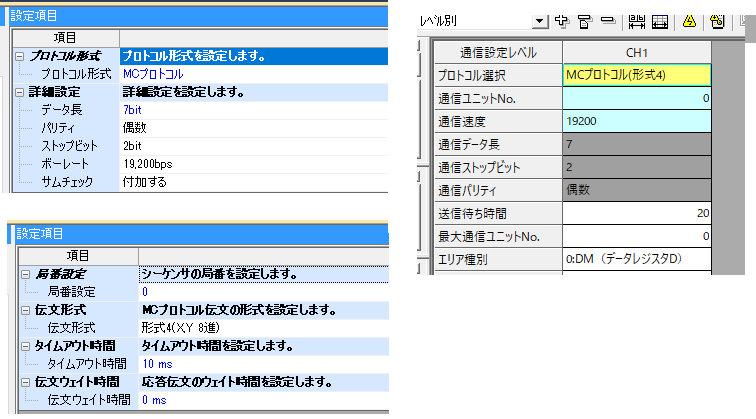This screenshot has height=419, width=756.
Task: Click the プロトコル選択 row label
Action: 498,75
